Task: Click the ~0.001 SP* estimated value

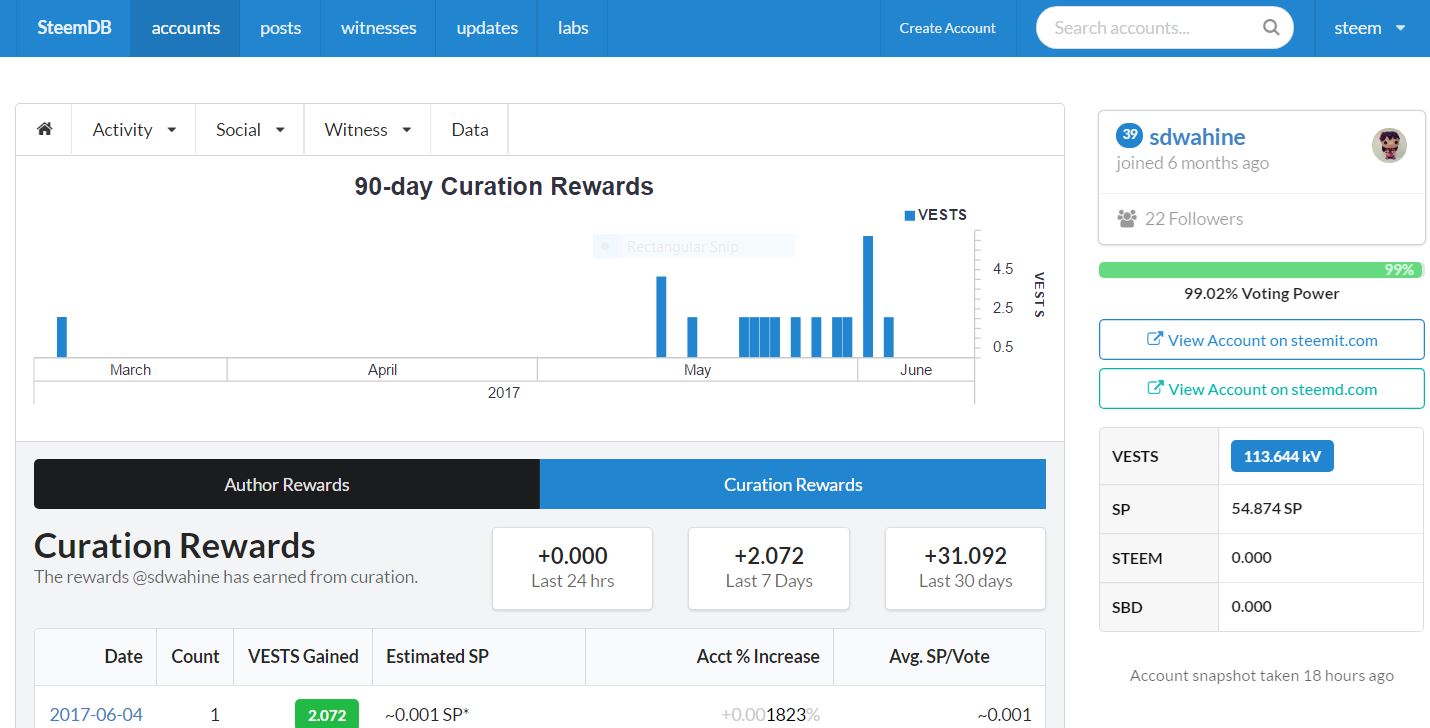Action: 427,715
